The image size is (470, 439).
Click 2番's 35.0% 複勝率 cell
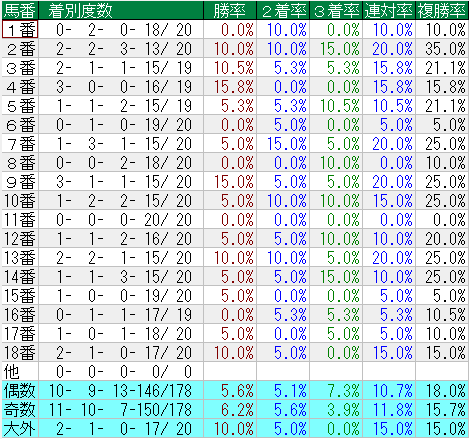click(x=442, y=49)
